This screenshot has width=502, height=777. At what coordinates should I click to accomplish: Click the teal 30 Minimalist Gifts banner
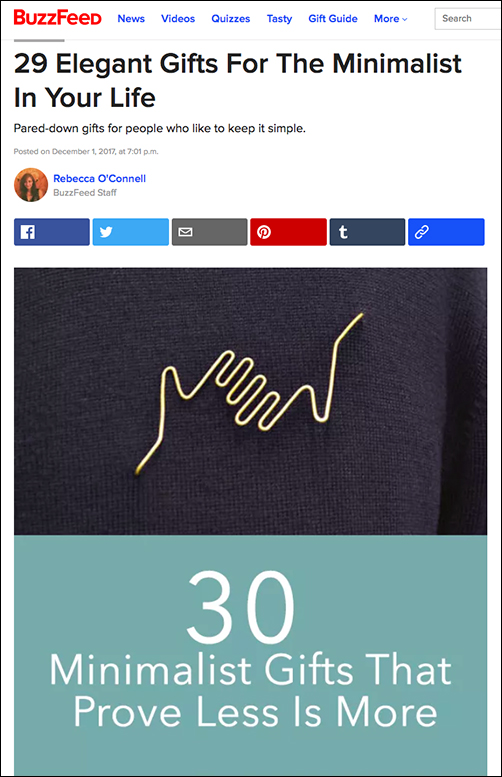pos(250,655)
